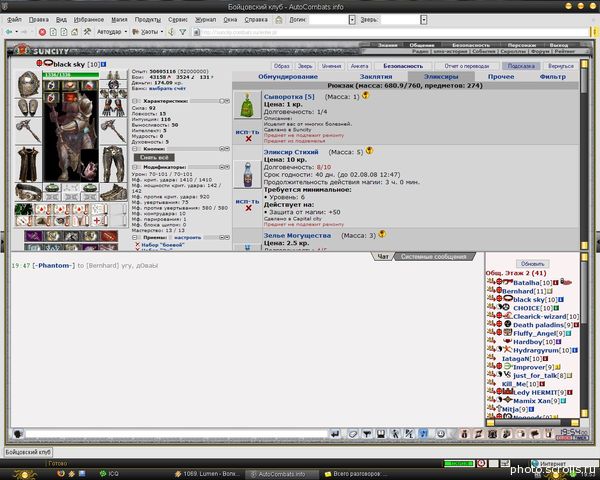Click the Безопасность profile button
Viewport: 600px width, 480px height.
(x=403, y=66)
